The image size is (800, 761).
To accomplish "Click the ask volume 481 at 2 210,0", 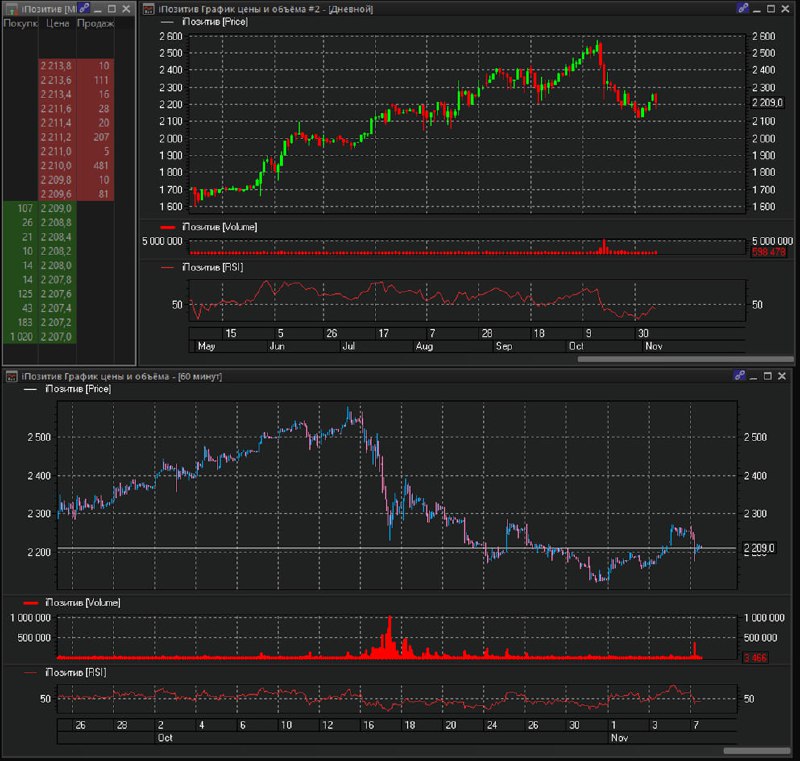I will click(x=101, y=166).
